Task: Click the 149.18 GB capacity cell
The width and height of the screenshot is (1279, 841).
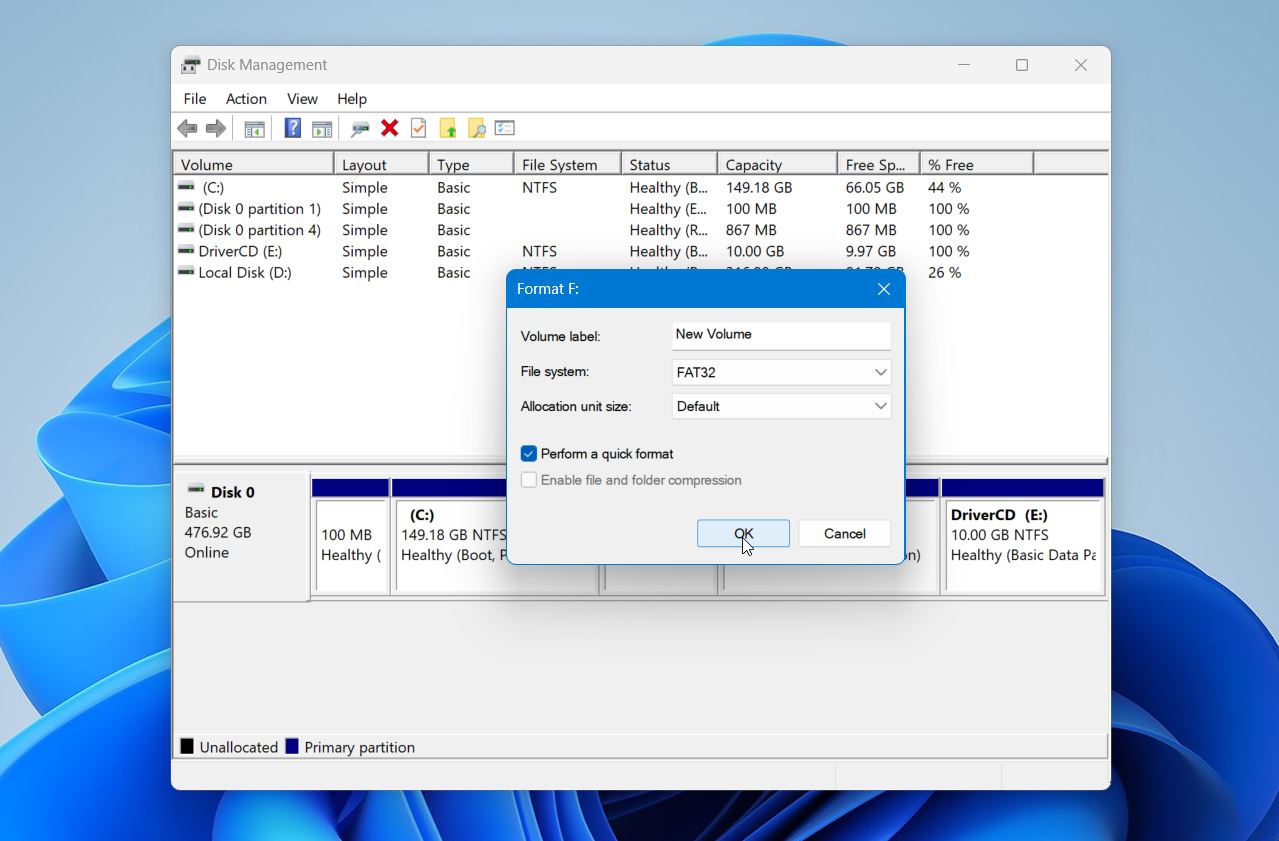Action: (x=759, y=187)
